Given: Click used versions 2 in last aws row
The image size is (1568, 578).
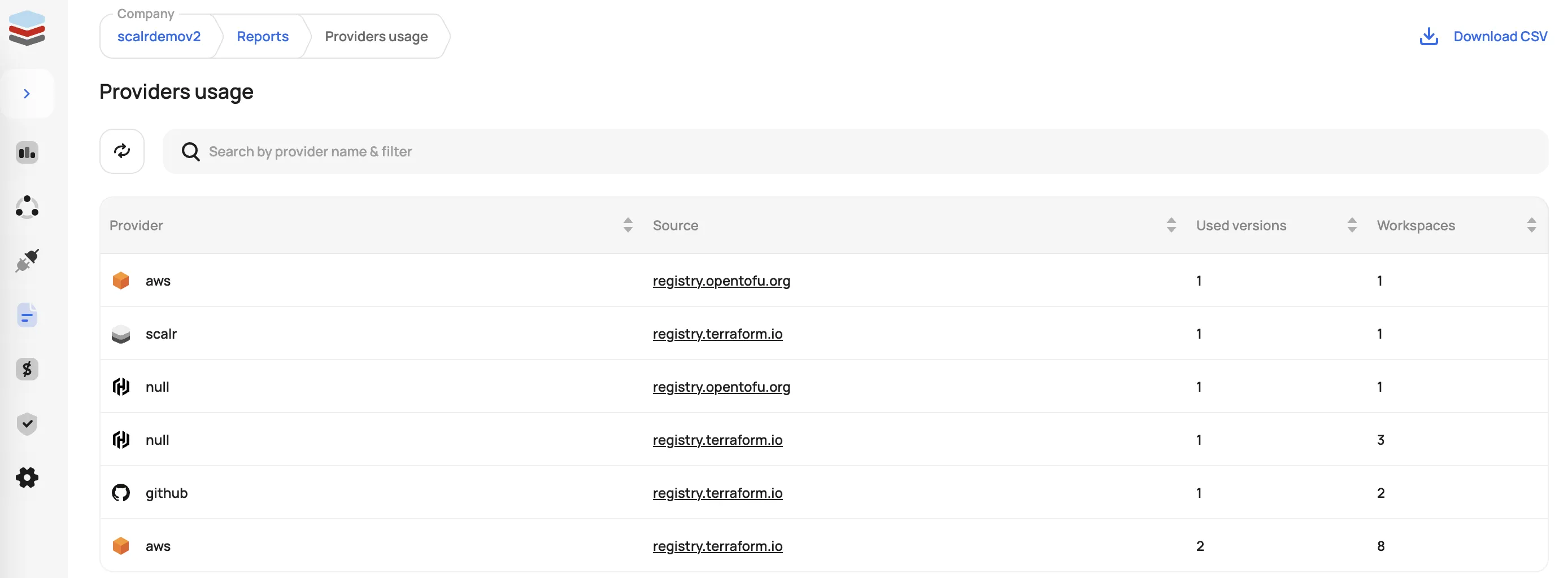Looking at the screenshot, I should (1200, 546).
